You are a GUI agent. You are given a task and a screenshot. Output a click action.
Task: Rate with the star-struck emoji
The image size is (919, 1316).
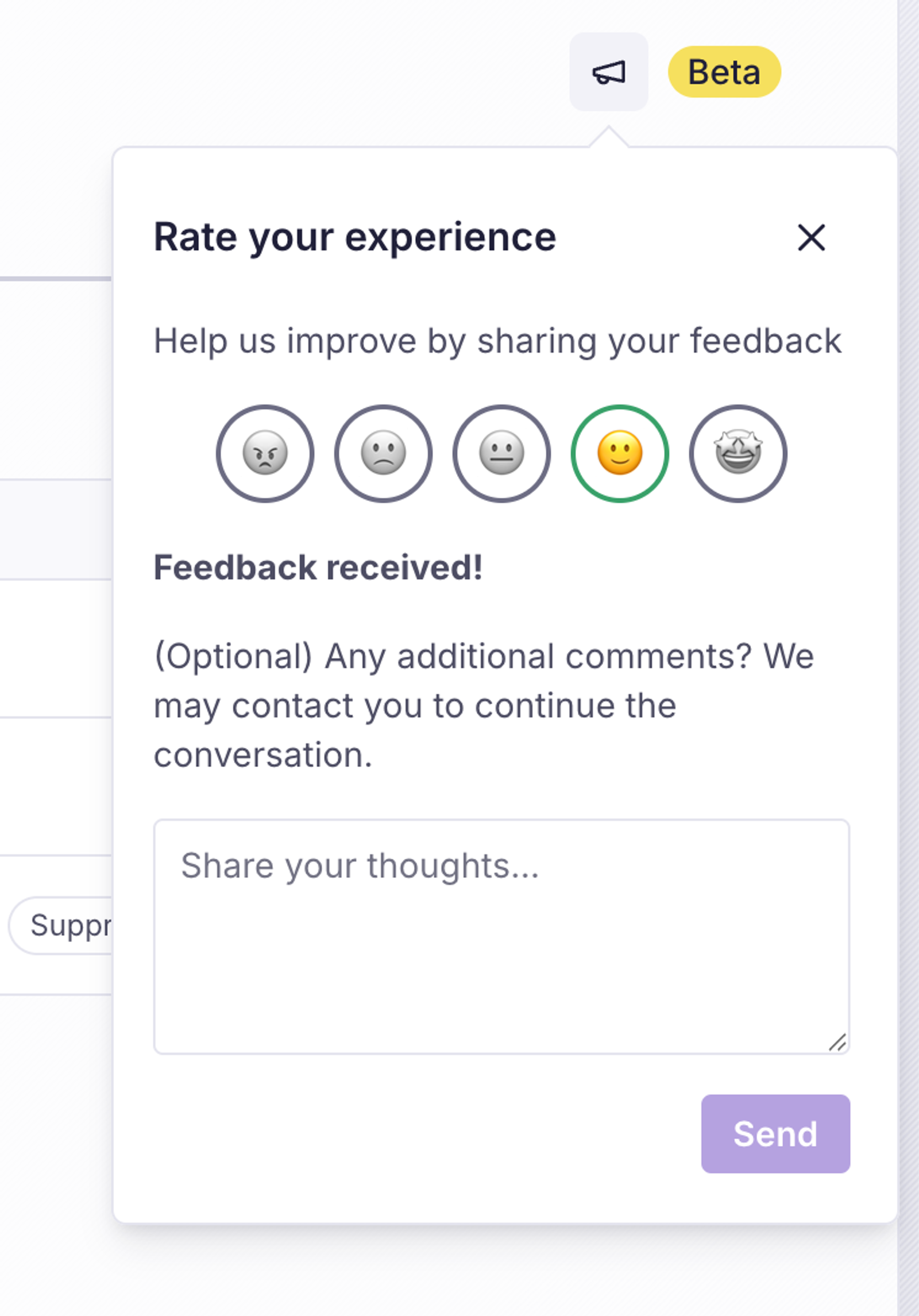tap(739, 454)
